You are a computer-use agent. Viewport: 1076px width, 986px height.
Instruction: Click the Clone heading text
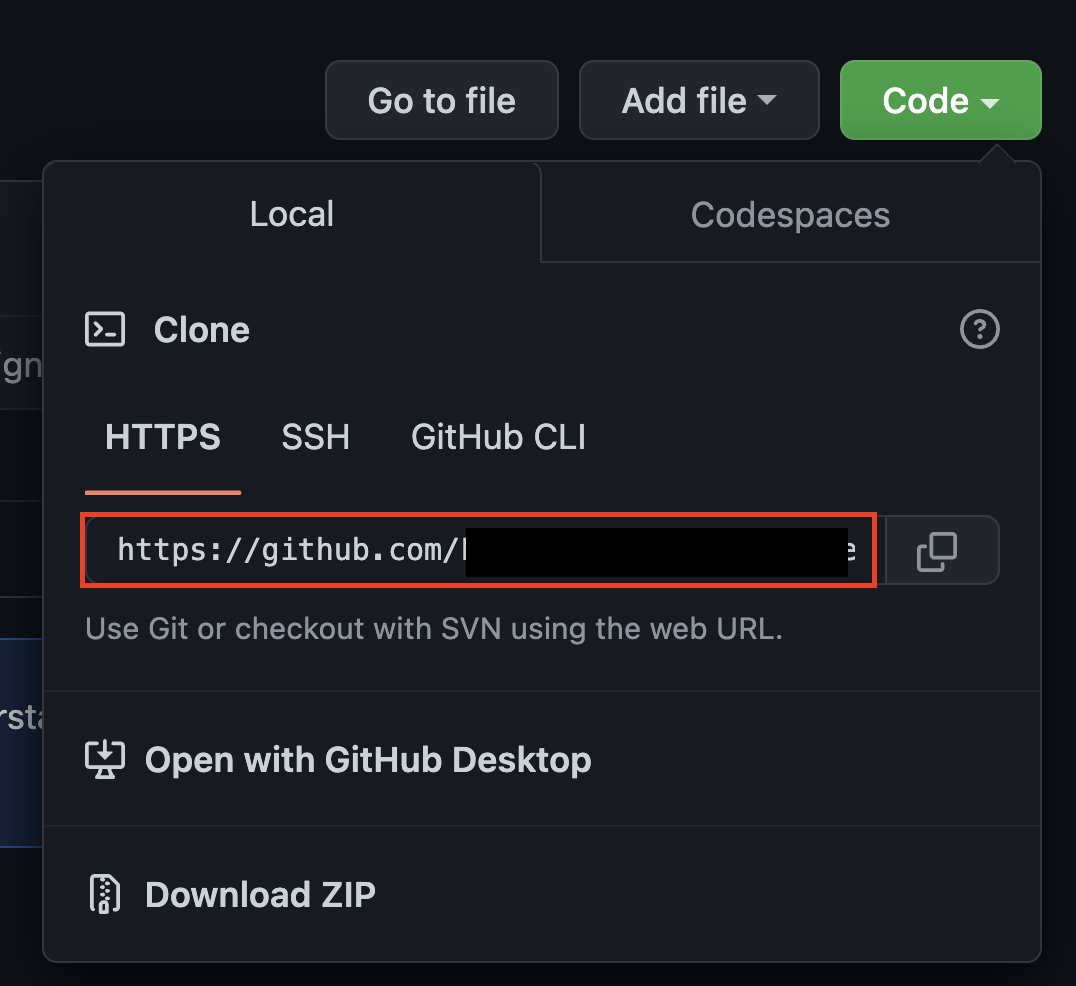point(202,330)
